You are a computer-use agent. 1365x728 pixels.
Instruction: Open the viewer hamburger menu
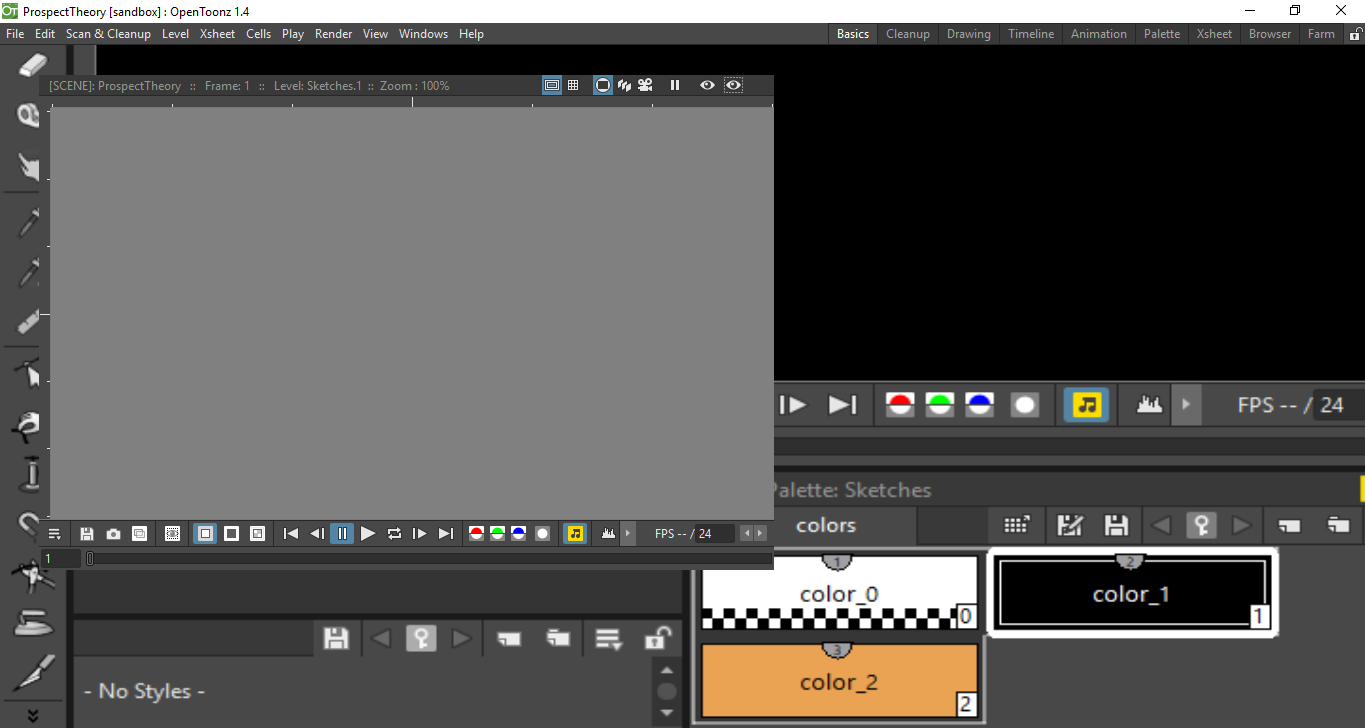(55, 533)
